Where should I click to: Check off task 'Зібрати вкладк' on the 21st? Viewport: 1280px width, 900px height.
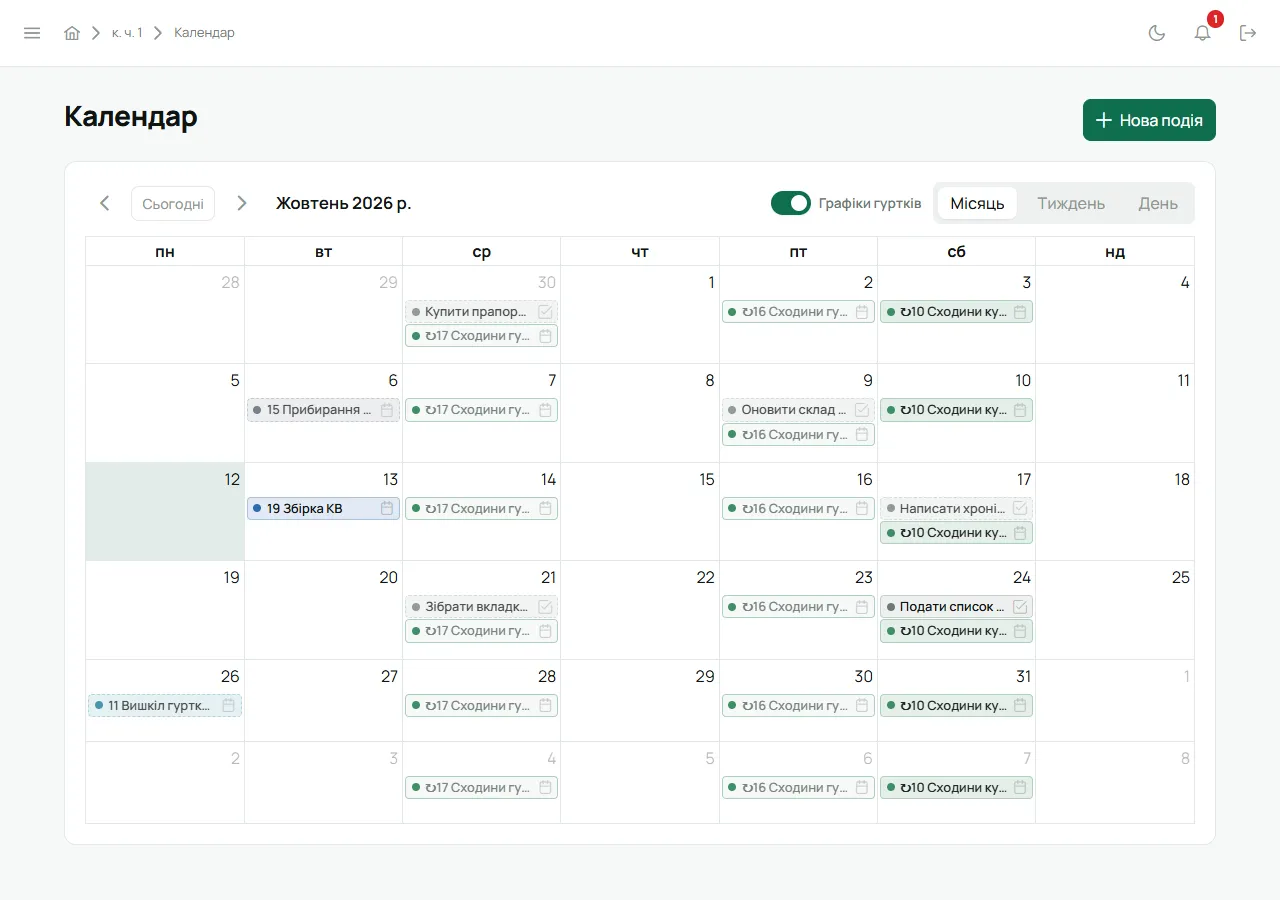[545, 607]
